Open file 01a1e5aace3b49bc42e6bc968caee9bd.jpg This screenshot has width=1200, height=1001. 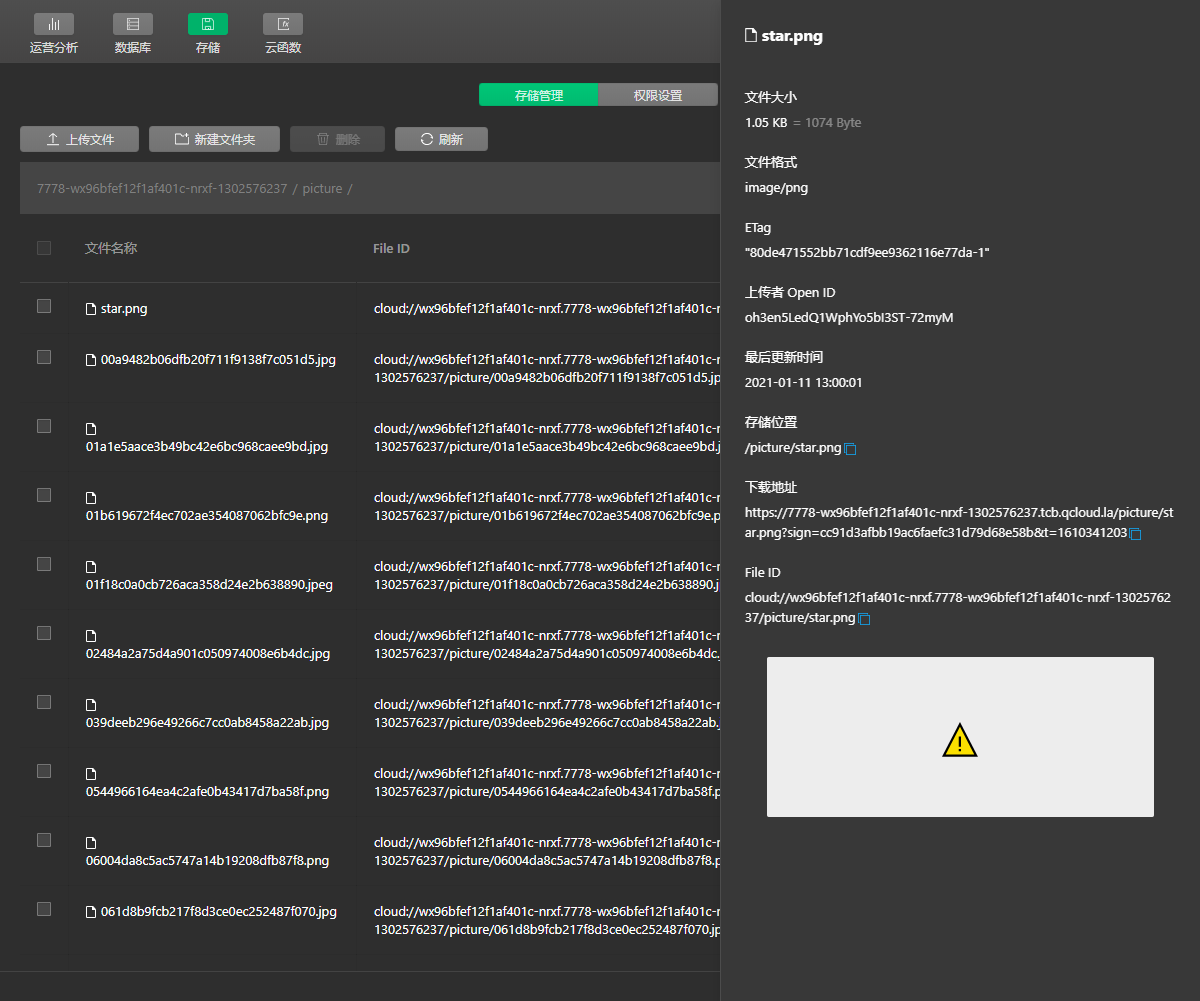tap(207, 447)
